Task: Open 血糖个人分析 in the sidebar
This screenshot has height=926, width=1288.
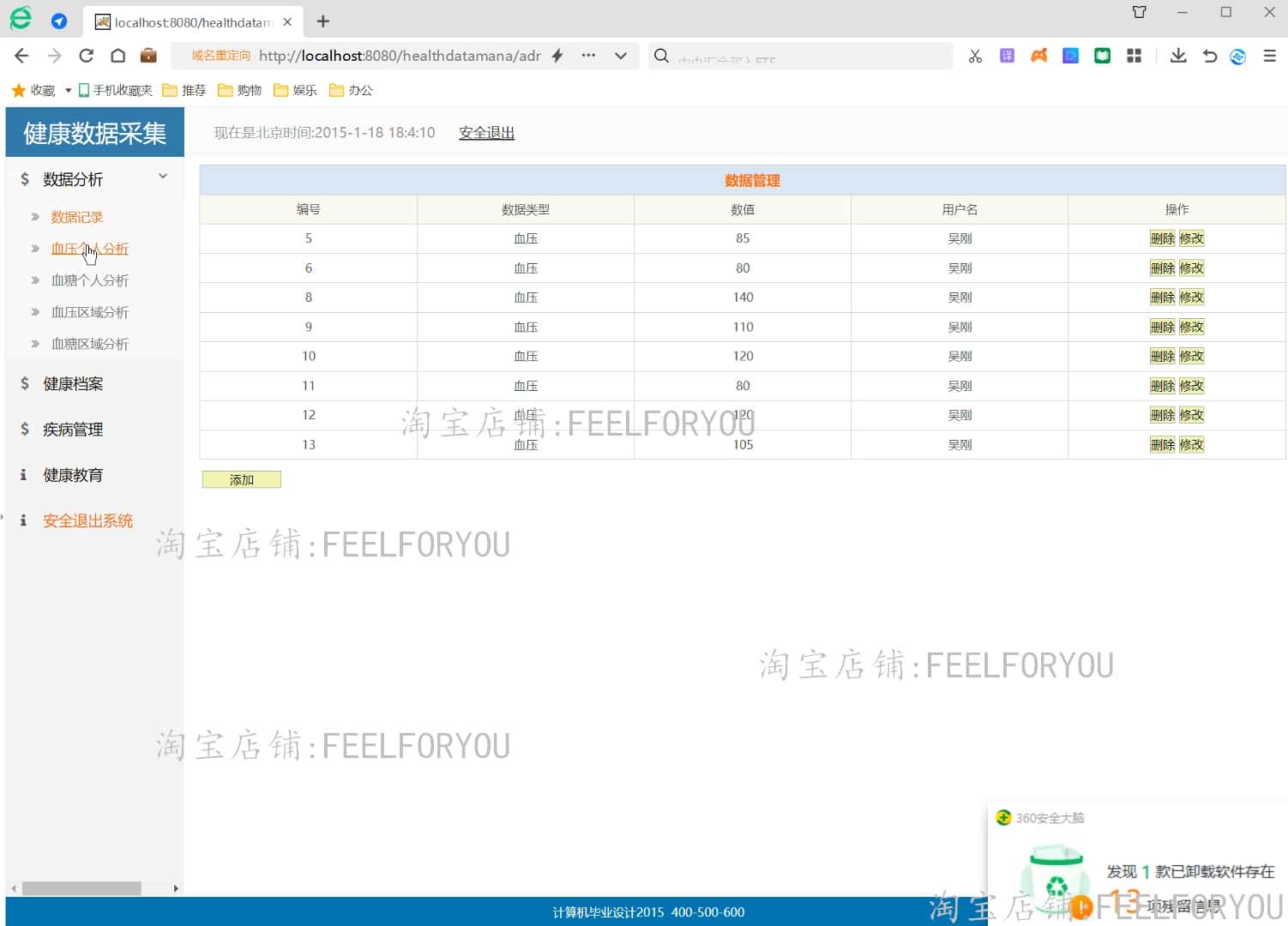Action: pyautogui.click(x=89, y=280)
